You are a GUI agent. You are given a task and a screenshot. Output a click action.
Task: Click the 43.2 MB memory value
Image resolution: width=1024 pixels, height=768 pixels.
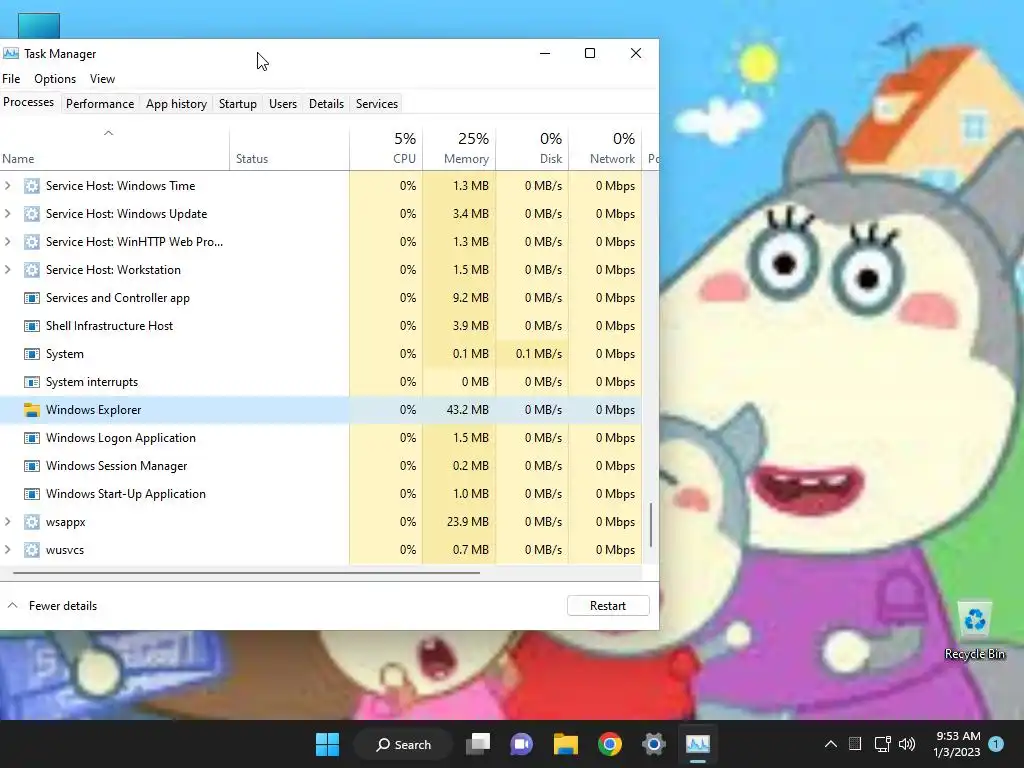pyautogui.click(x=467, y=410)
